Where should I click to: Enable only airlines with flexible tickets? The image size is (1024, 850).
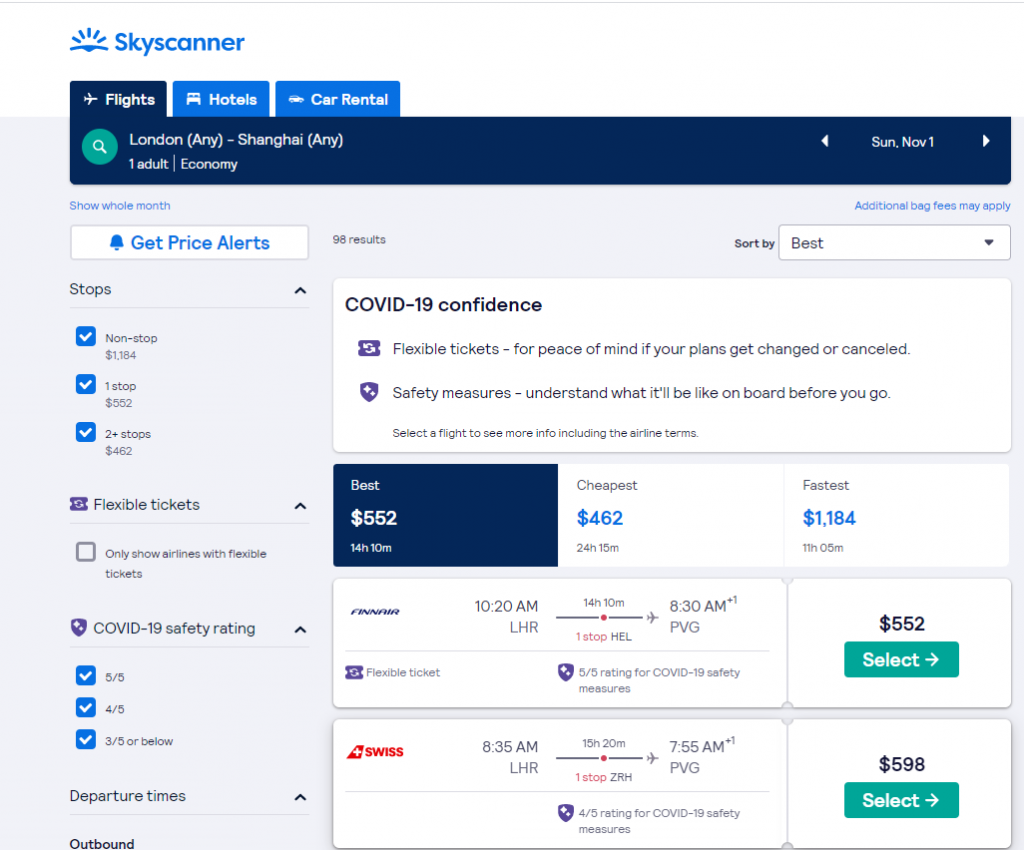[86, 552]
